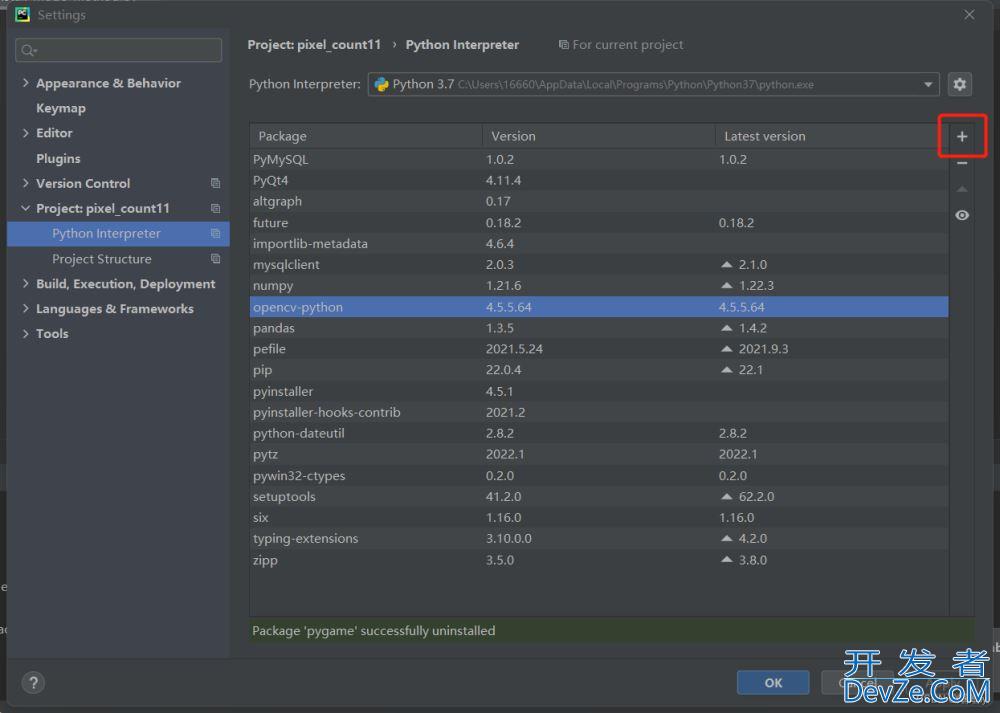Image resolution: width=1000 pixels, height=713 pixels.
Task: Expand Appearance & Behavior section
Action: pos(26,83)
